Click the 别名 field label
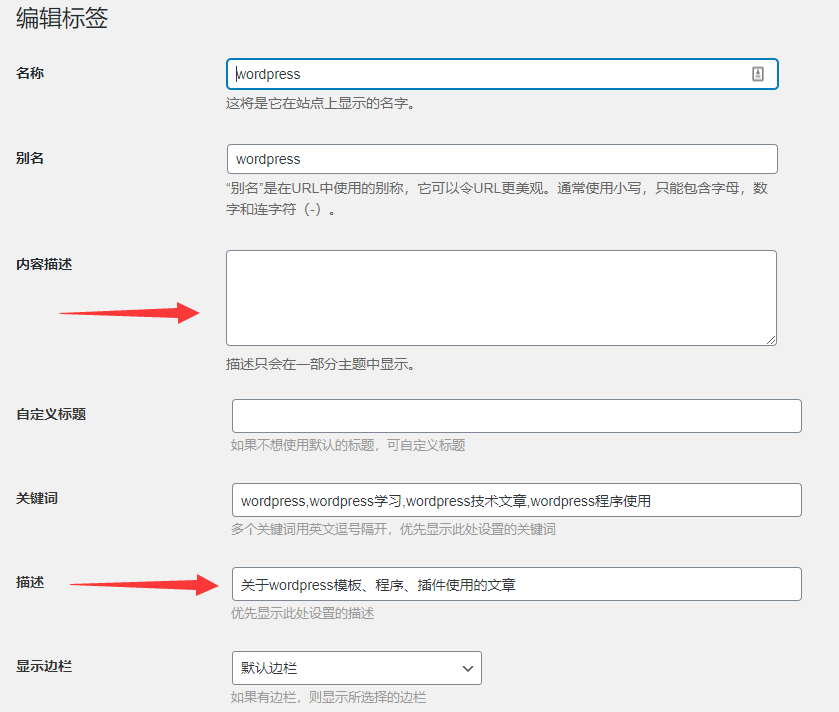Screen dimensions: 839x712 click(30, 158)
